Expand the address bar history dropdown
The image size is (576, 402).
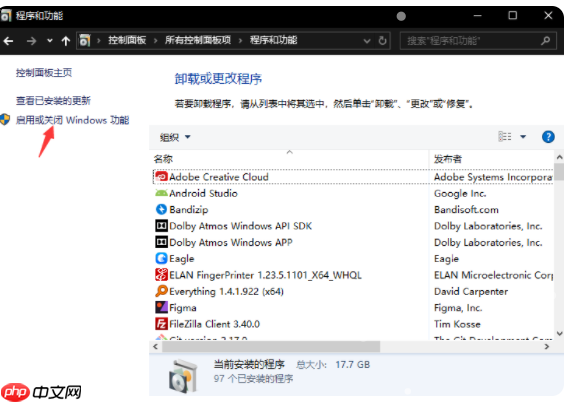pos(367,41)
